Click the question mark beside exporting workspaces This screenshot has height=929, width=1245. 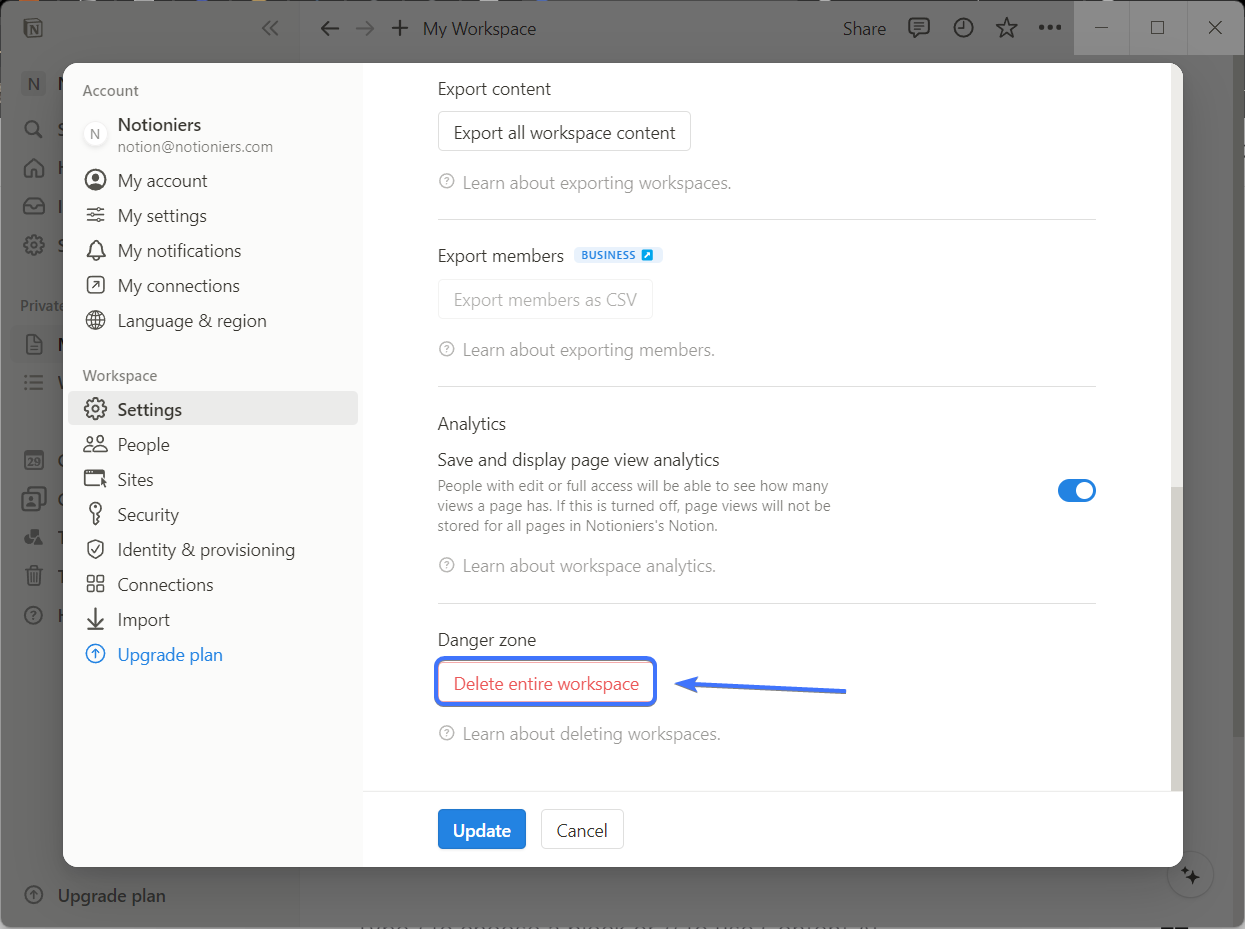point(447,183)
